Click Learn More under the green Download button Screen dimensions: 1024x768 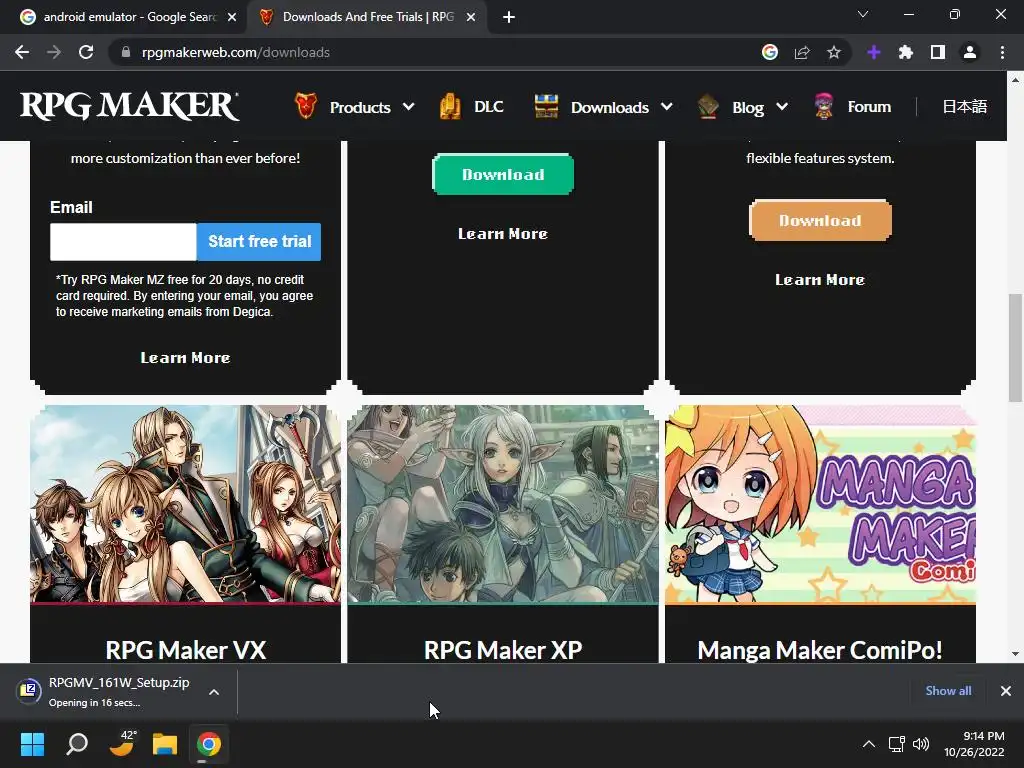click(503, 234)
